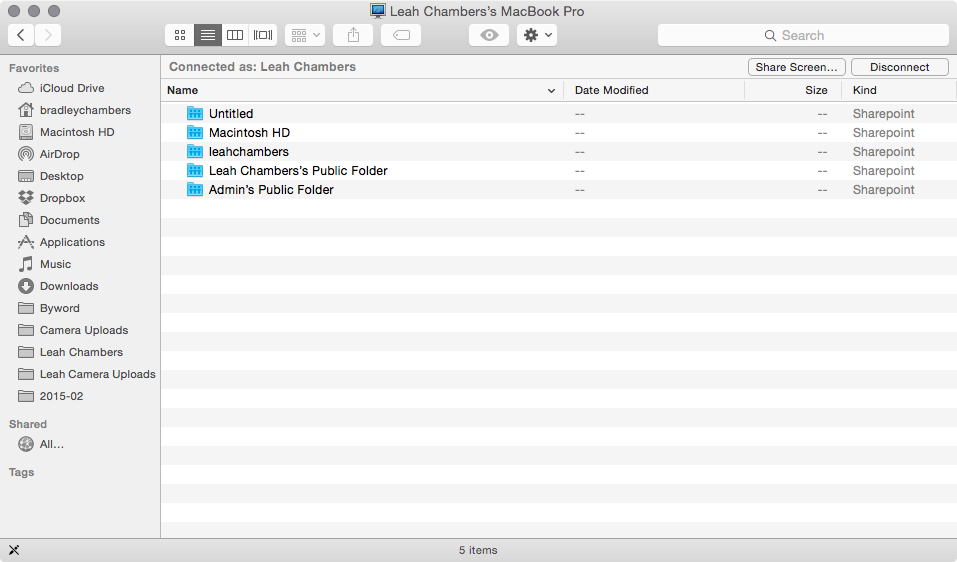Click the 5 items status text
The image size is (957, 562).
[x=478, y=550]
